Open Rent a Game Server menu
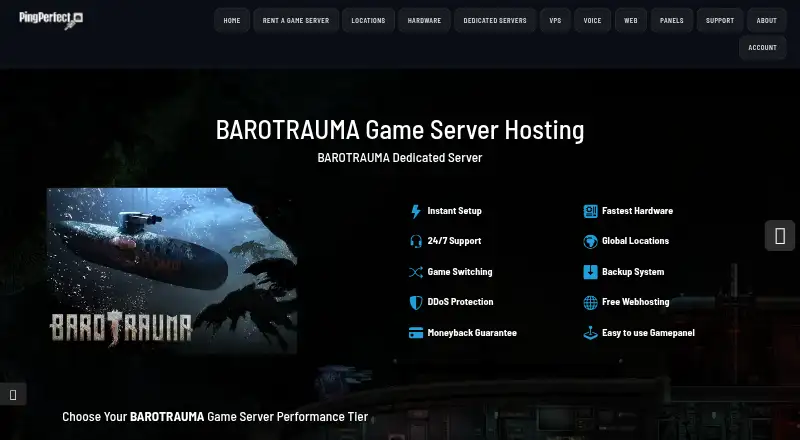 [x=296, y=20]
